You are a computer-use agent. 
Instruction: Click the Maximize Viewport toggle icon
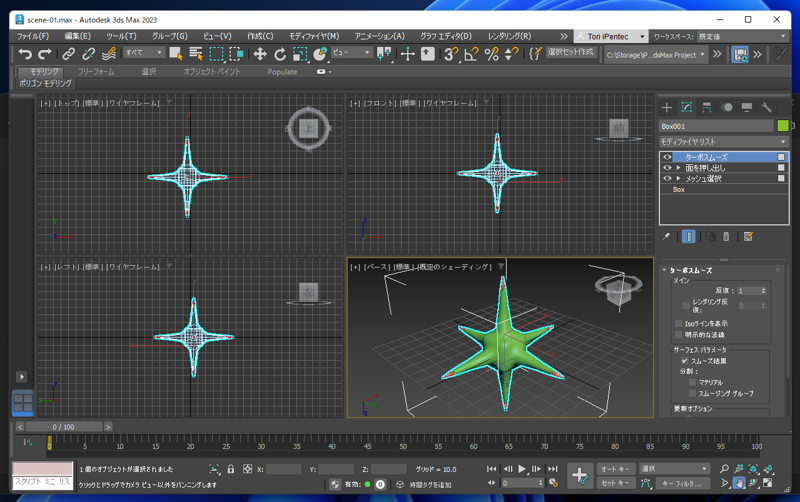(767, 483)
